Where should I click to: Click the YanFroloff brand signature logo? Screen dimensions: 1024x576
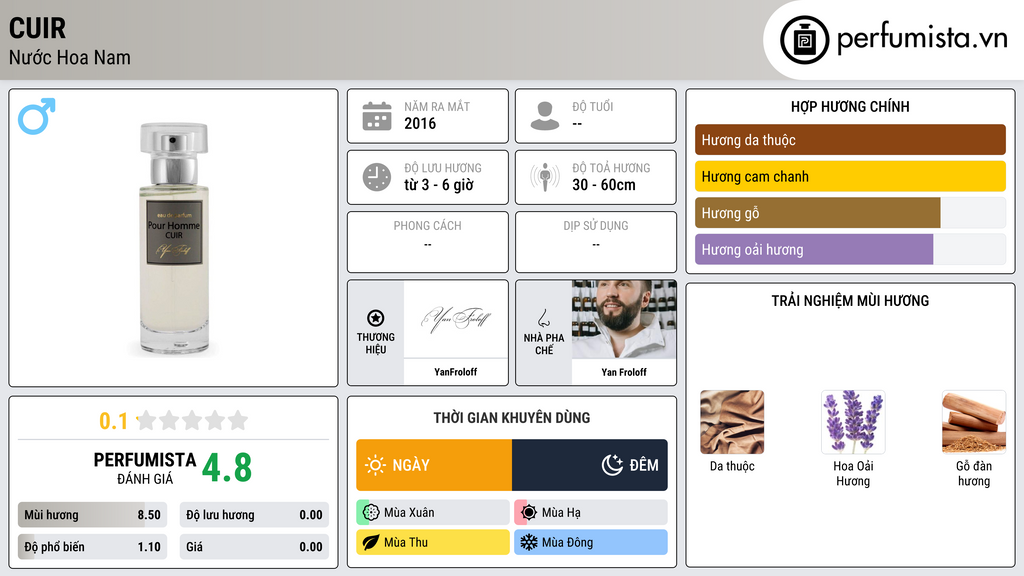(x=456, y=319)
